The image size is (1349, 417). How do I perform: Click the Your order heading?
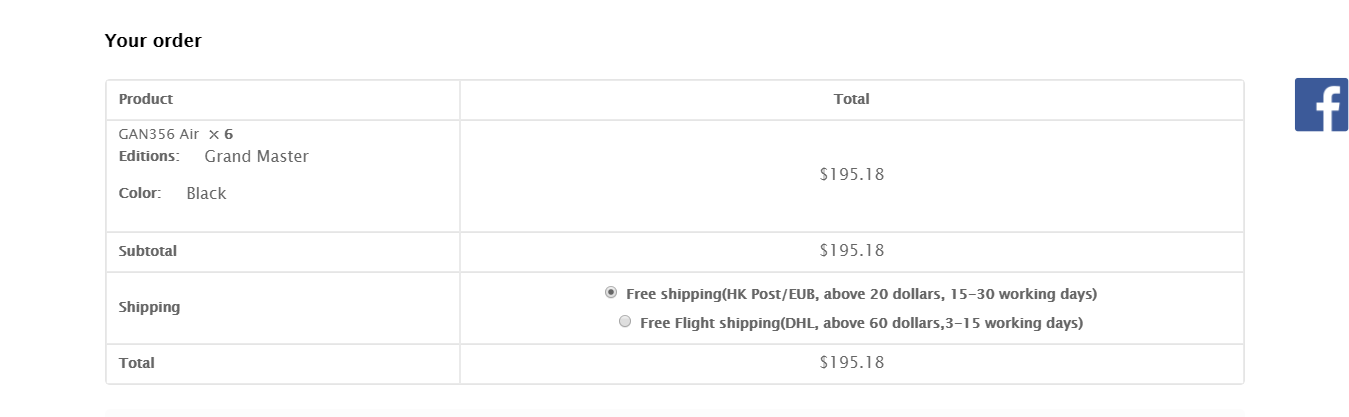[x=153, y=41]
